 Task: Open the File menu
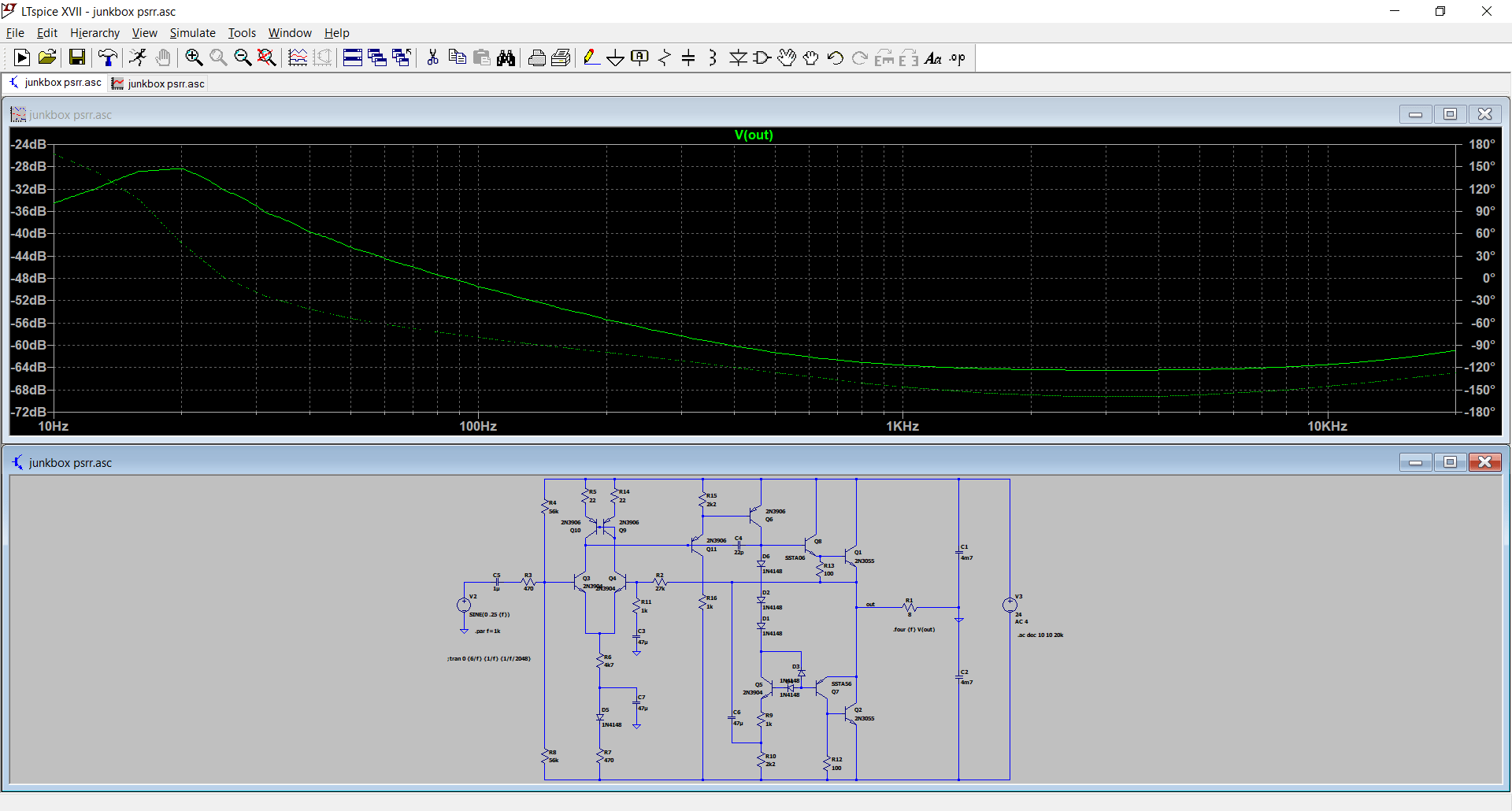15,32
